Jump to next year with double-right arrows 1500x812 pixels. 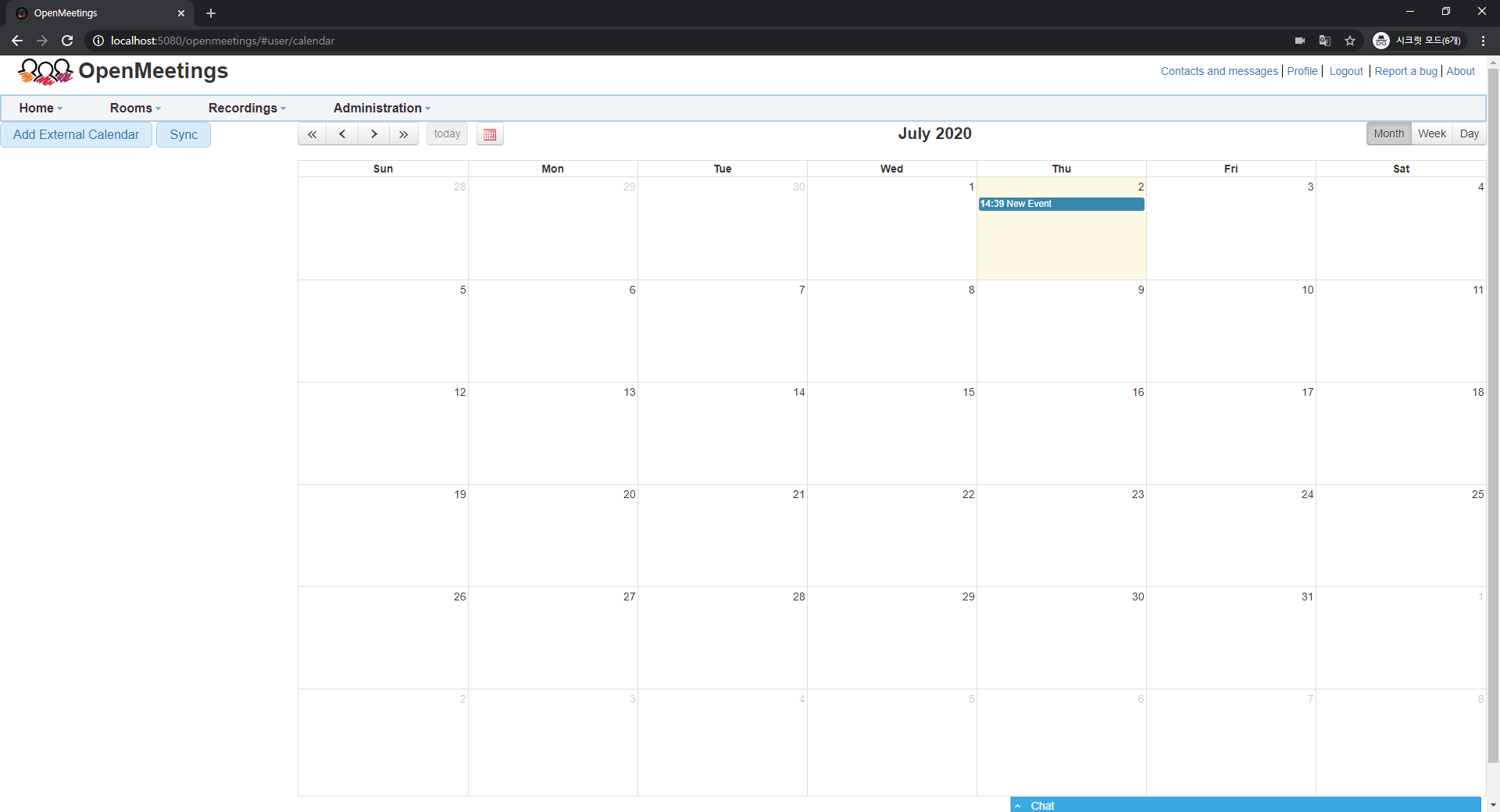click(404, 134)
